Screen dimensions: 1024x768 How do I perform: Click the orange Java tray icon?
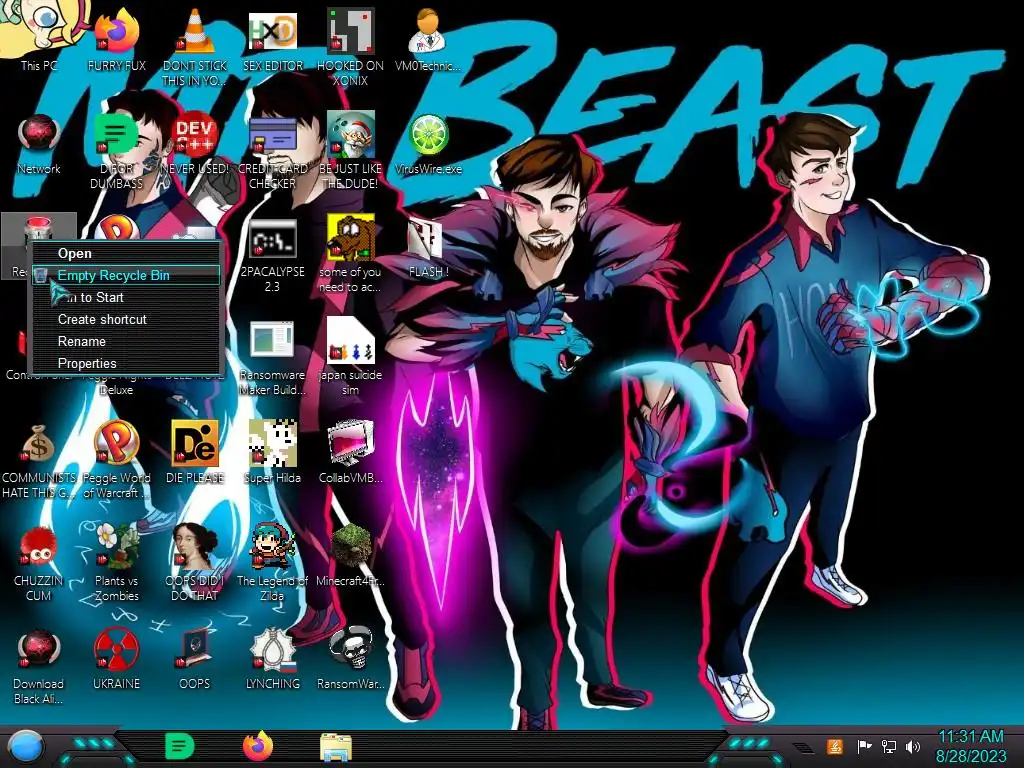pyautogui.click(x=835, y=746)
